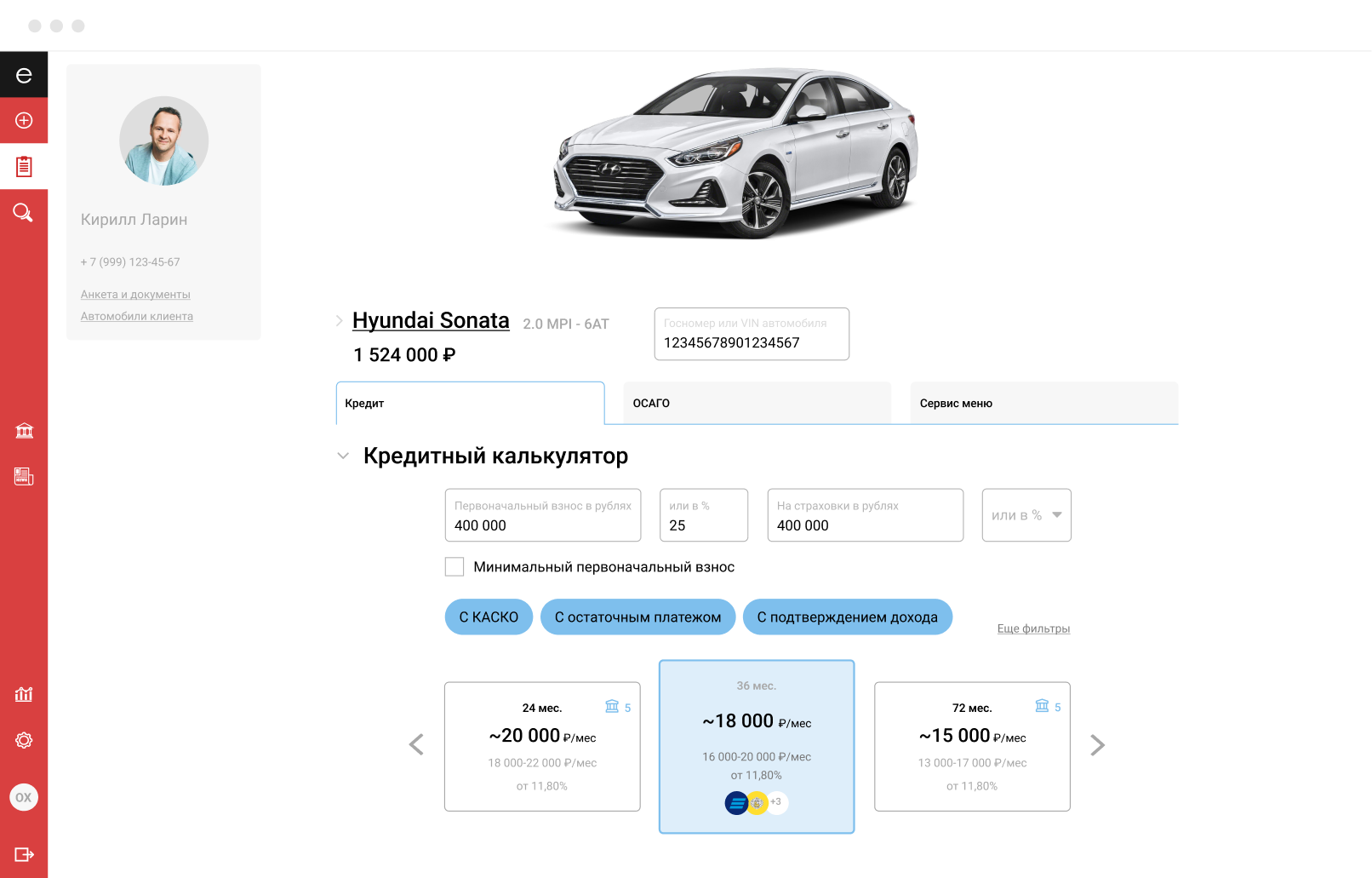Open the clipboard documents icon in sidebar

24,166
